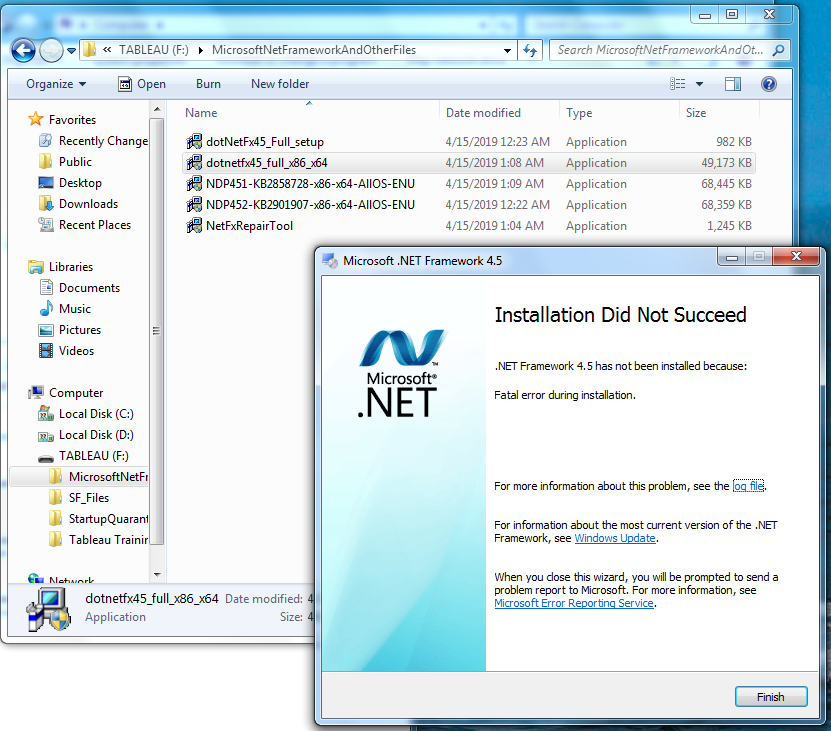Select the dotnetfx45_full_x86_x64 file icon
The width and height of the screenshot is (831, 731).
(x=194, y=163)
